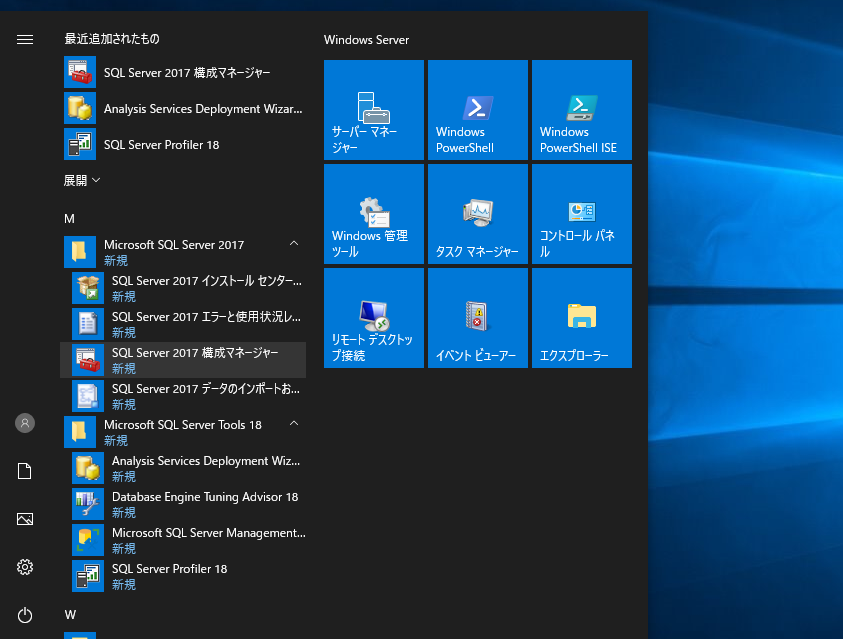Click the Windows Server tile group title
Image resolution: width=843 pixels, height=639 pixels.
pyautogui.click(x=366, y=40)
